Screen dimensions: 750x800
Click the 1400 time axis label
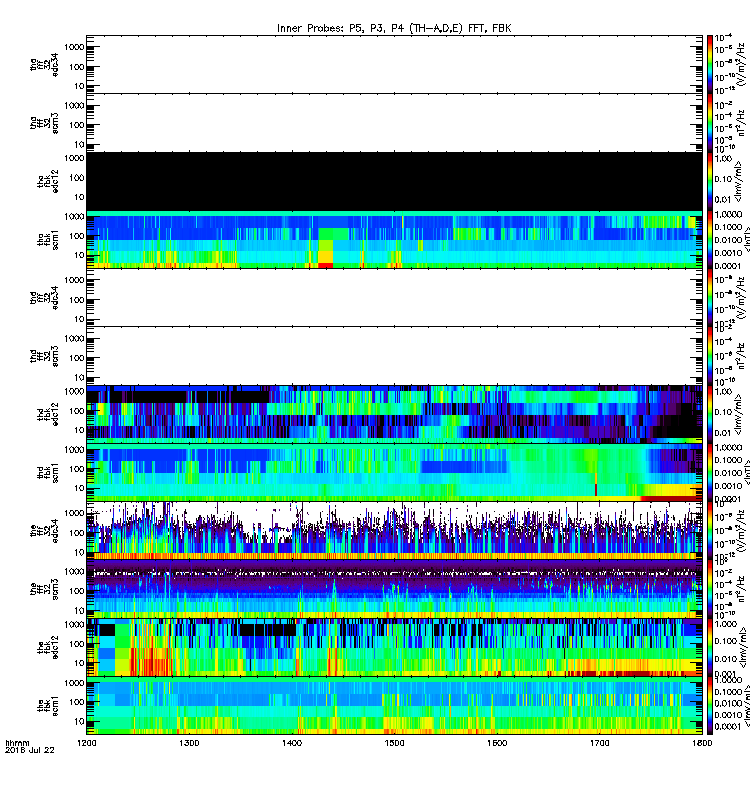pyautogui.click(x=292, y=743)
